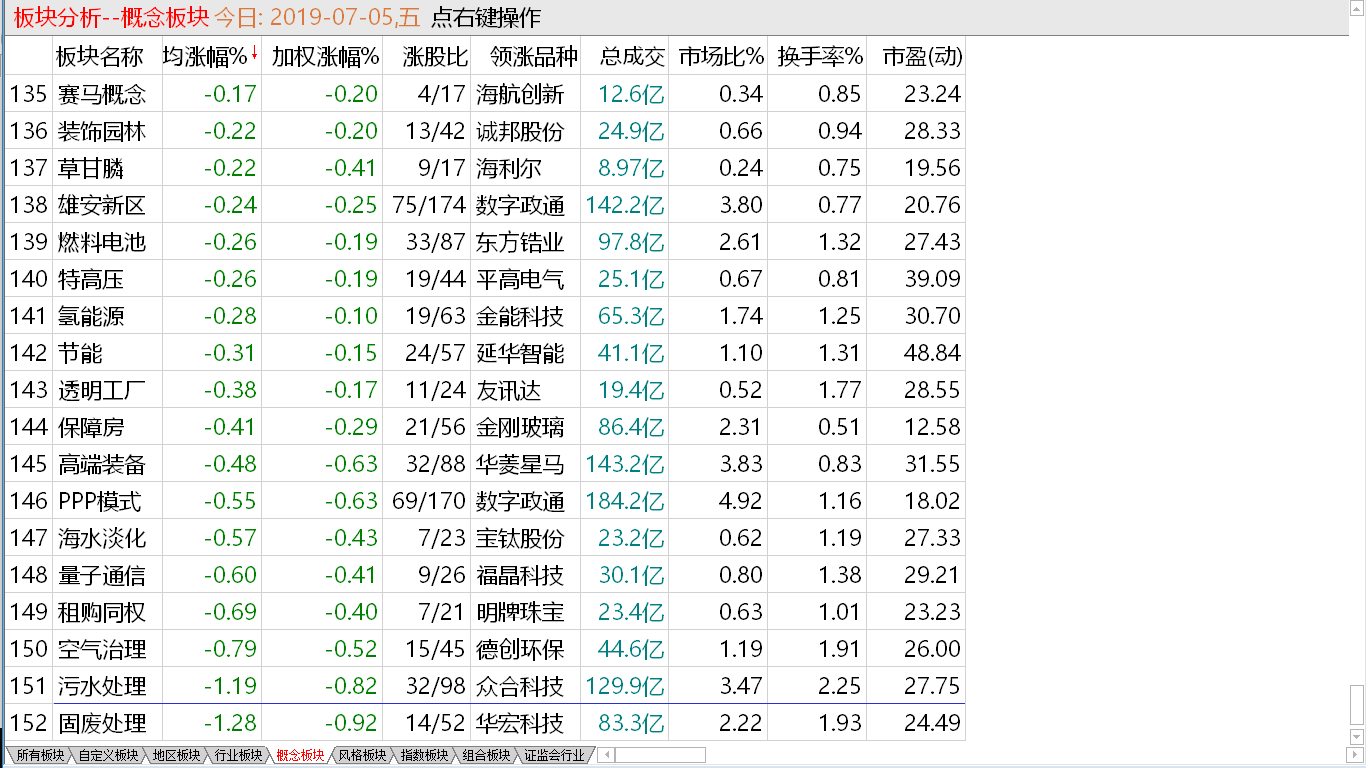Click leading stock 金能科技
The width and height of the screenshot is (1366, 768).
tap(520, 316)
